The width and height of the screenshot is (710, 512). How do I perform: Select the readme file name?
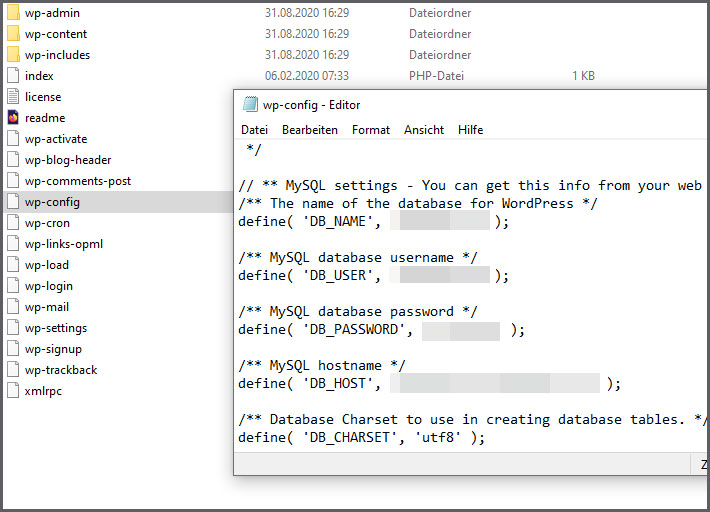[45, 118]
